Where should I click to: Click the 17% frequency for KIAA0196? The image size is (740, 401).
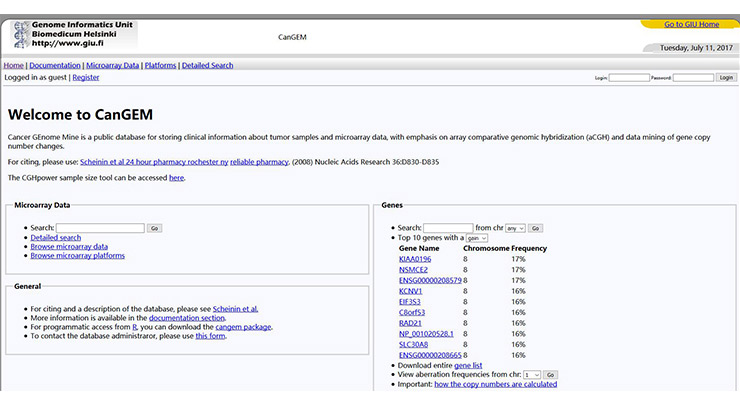coord(518,259)
